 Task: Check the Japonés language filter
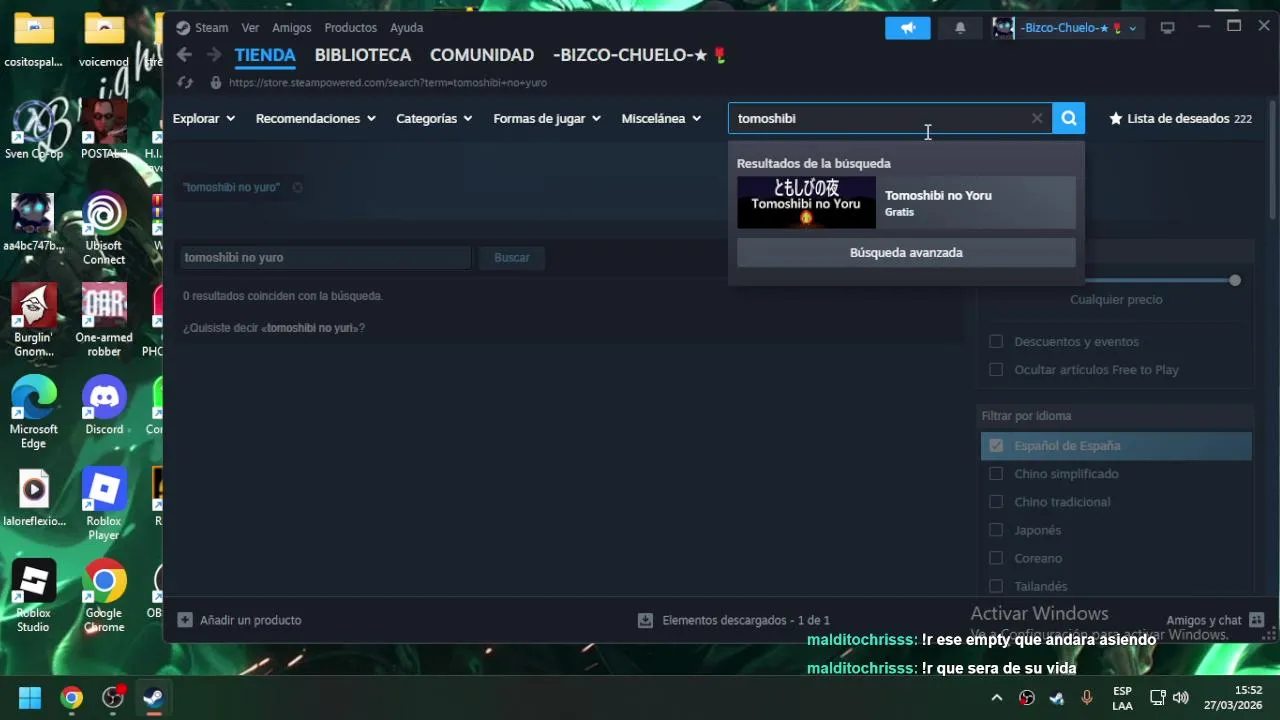click(x=996, y=530)
